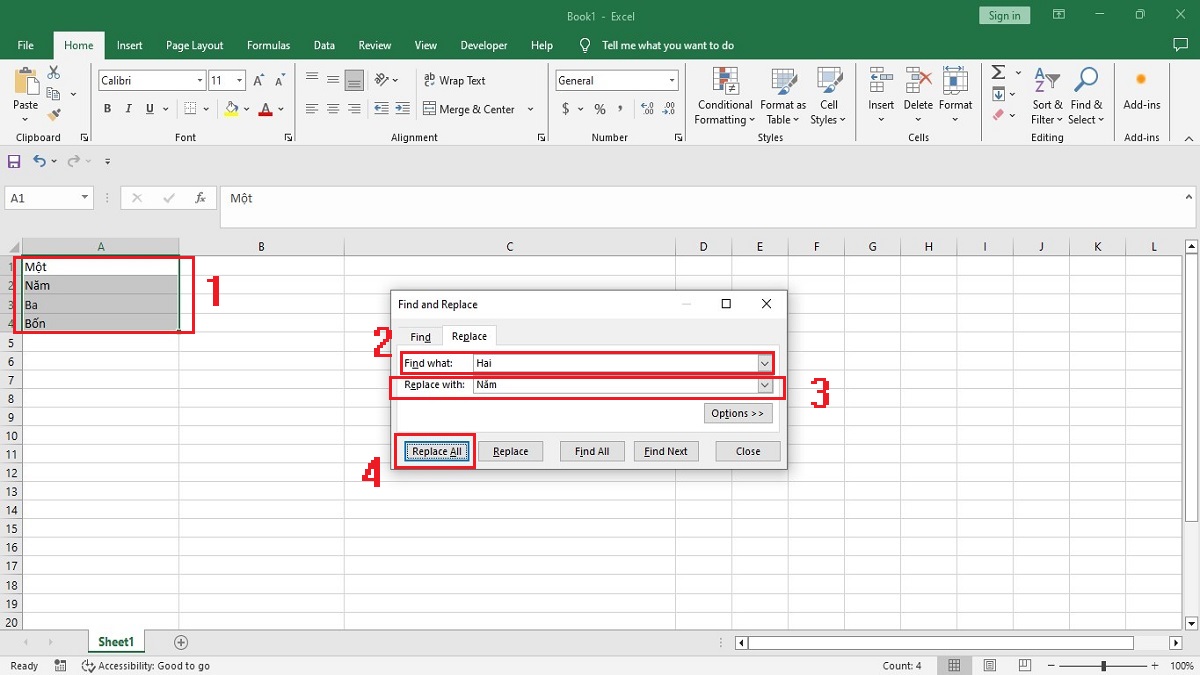Click the Insert Function fx icon
Viewport: 1200px width, 675px height.
(x=201, y=198)
